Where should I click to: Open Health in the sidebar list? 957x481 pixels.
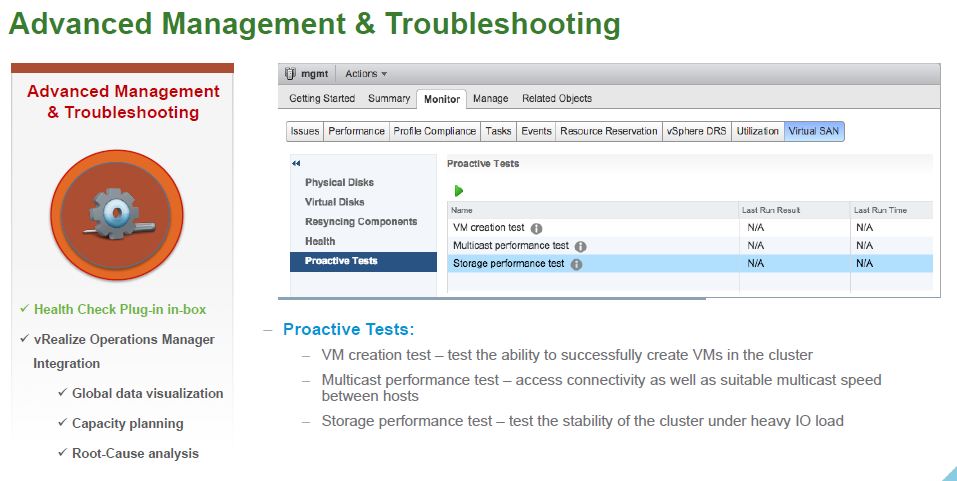[320, 241]
